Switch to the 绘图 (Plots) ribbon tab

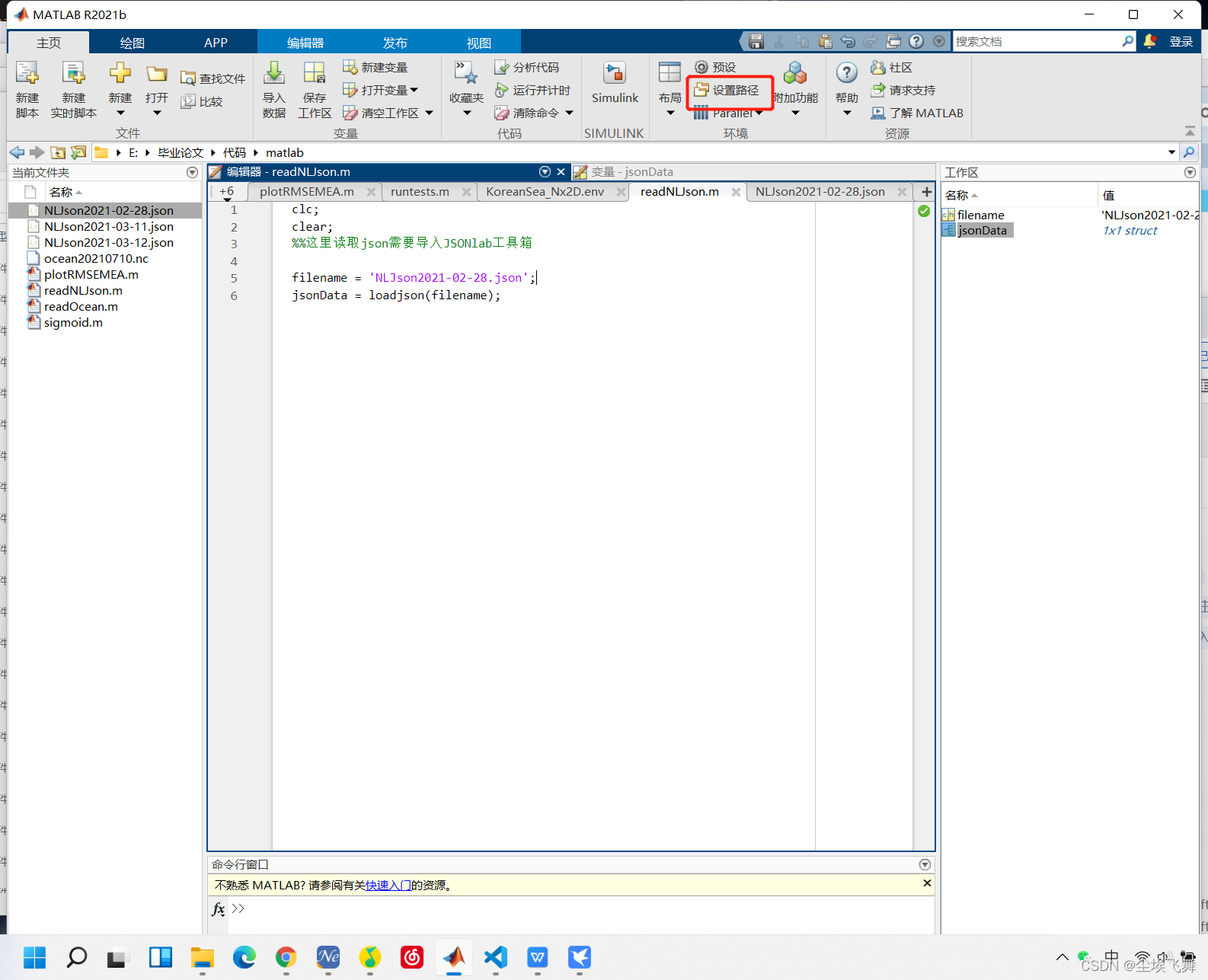point(132,43)
